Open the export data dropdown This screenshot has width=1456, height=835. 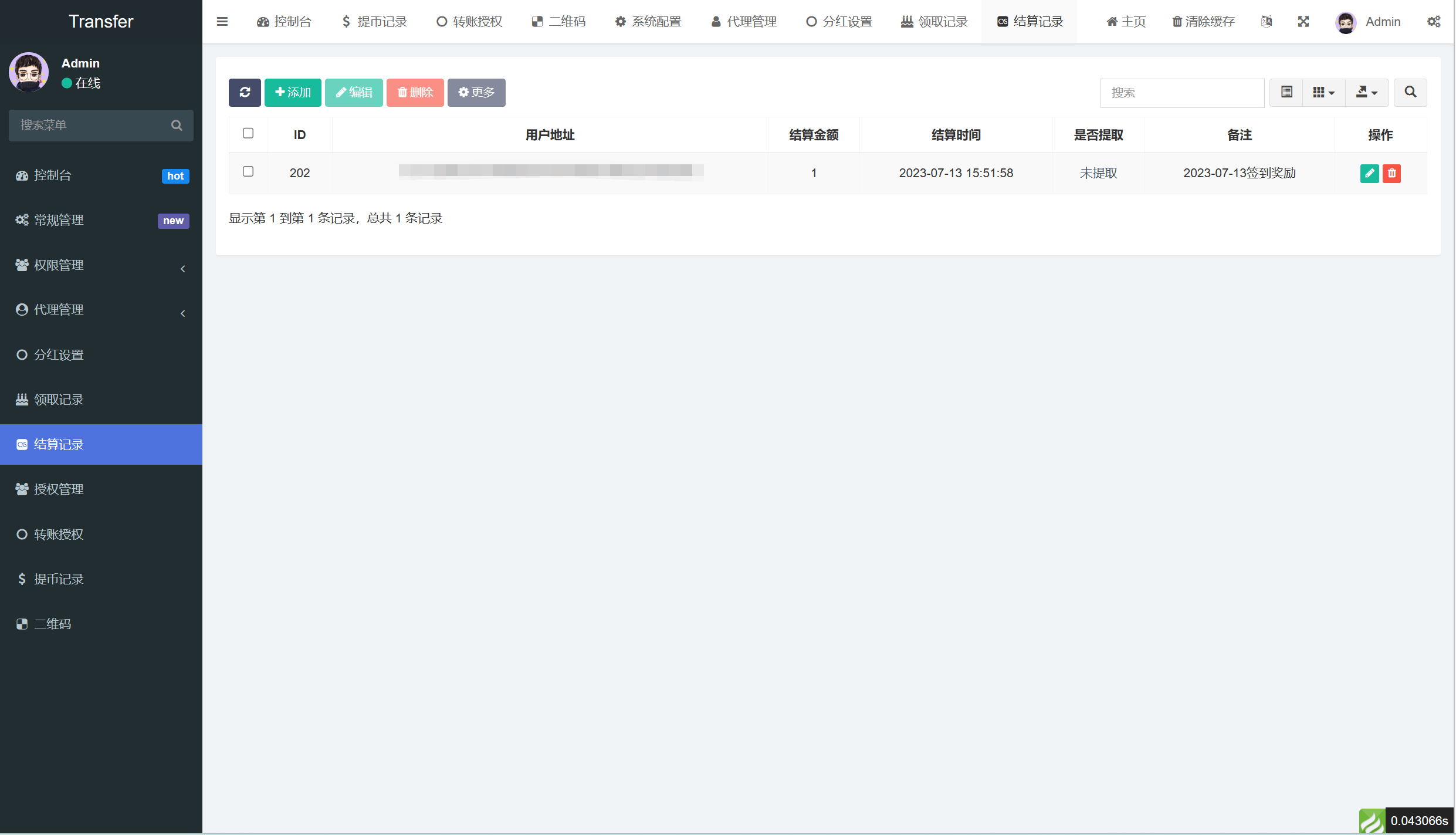(x=1366, y=92)
